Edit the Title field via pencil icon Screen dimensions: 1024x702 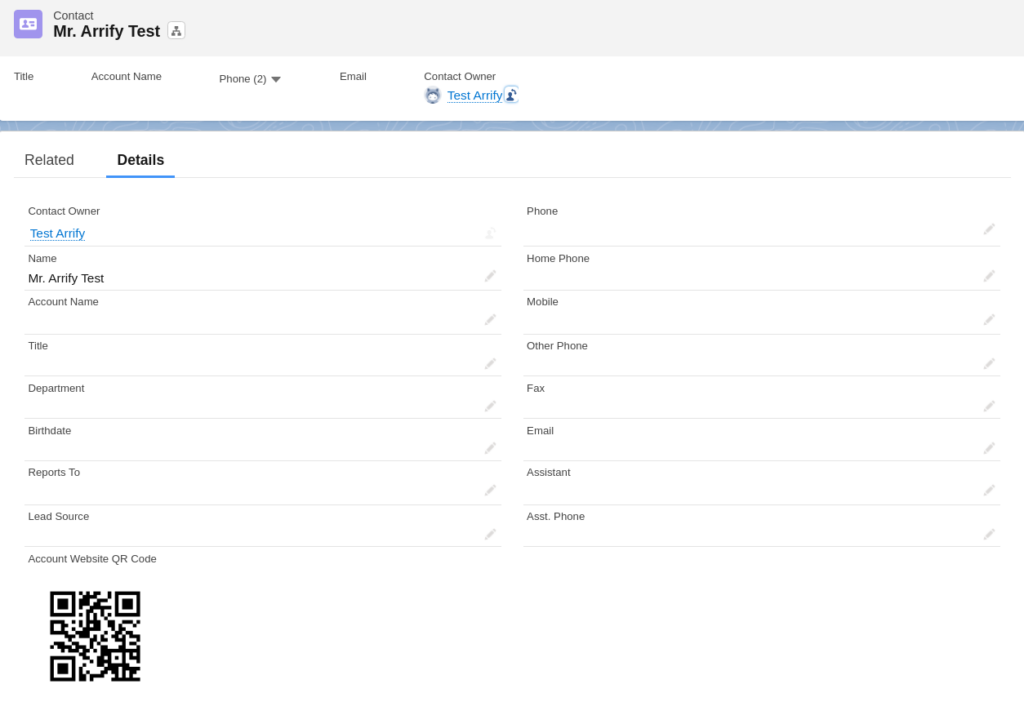490,364
